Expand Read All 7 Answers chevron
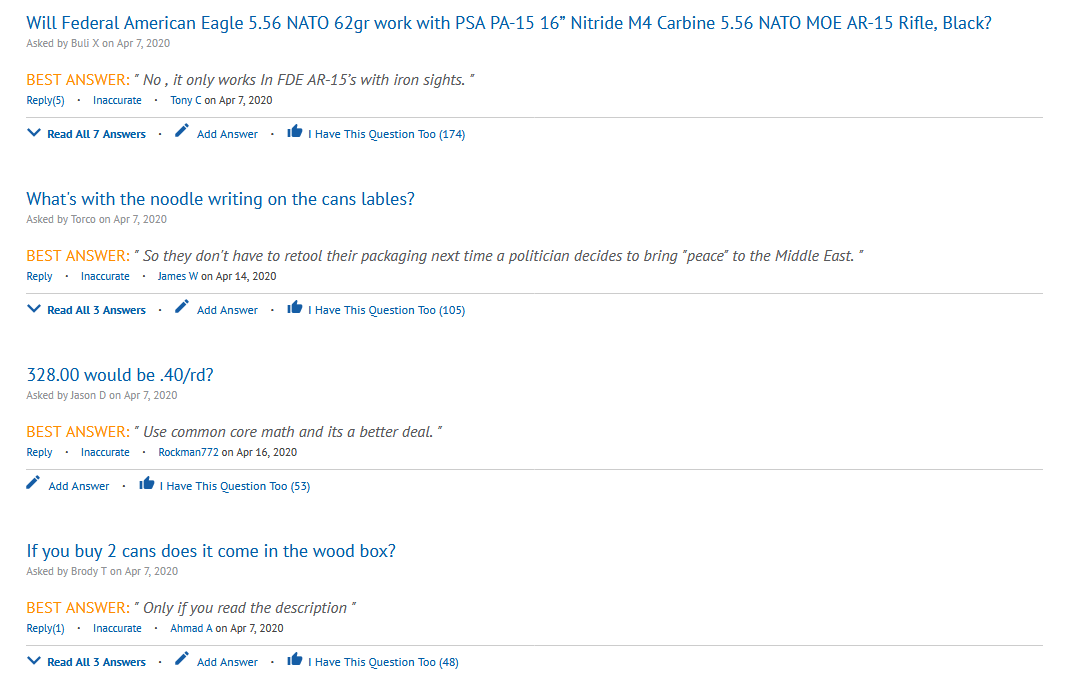 [x=34, y=133]
